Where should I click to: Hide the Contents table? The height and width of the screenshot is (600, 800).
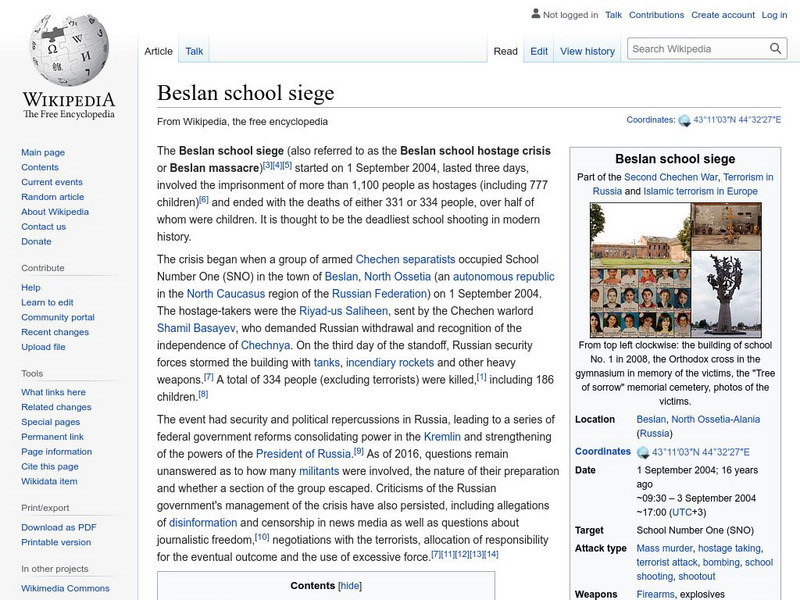click(x=350, y=586)
